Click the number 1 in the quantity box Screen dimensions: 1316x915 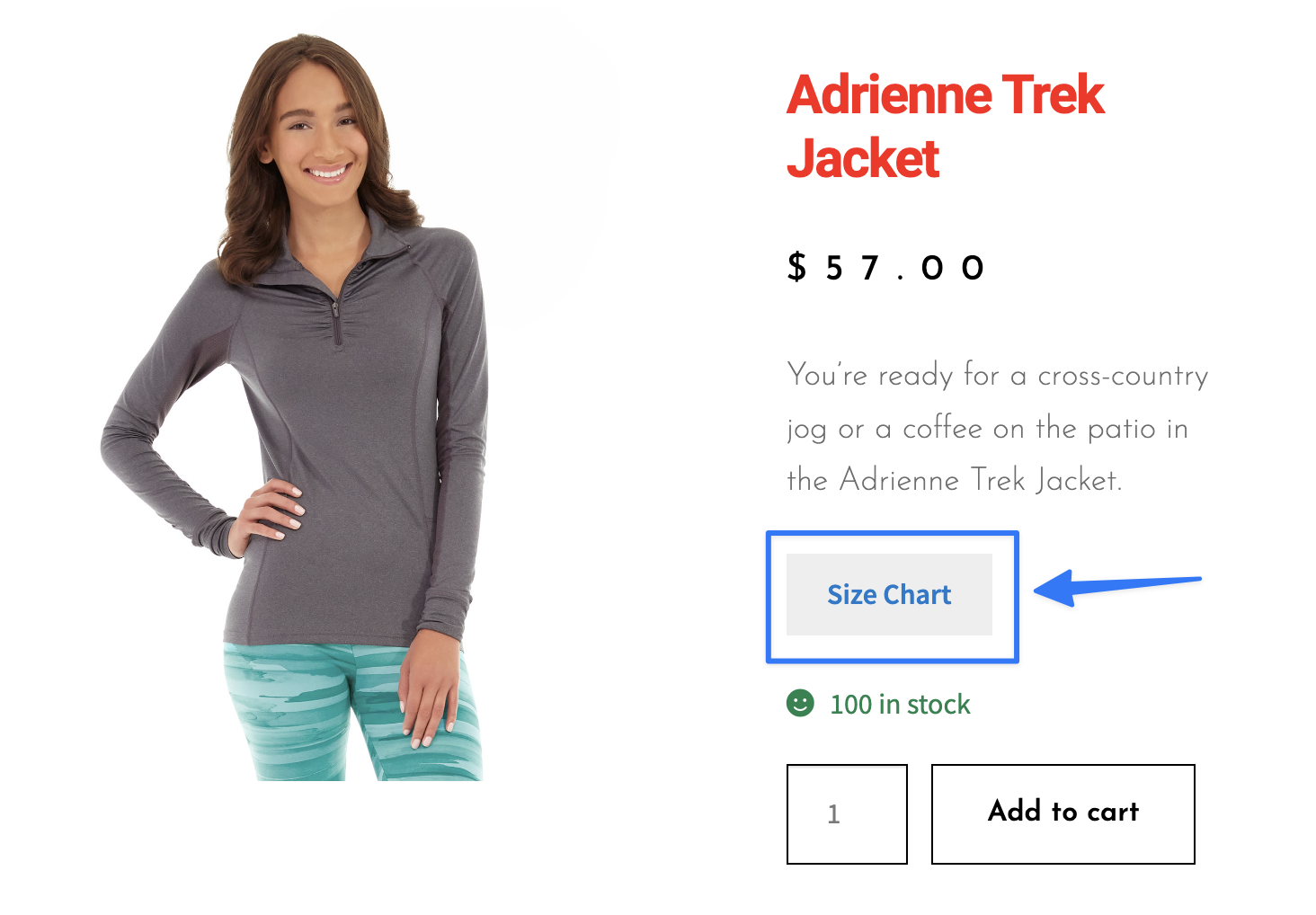click(833, 814)
